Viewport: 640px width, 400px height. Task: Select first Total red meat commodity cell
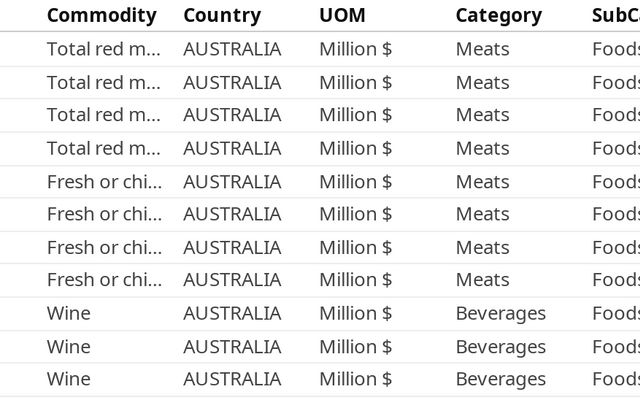pyautogui.click(x=104, y=49)
